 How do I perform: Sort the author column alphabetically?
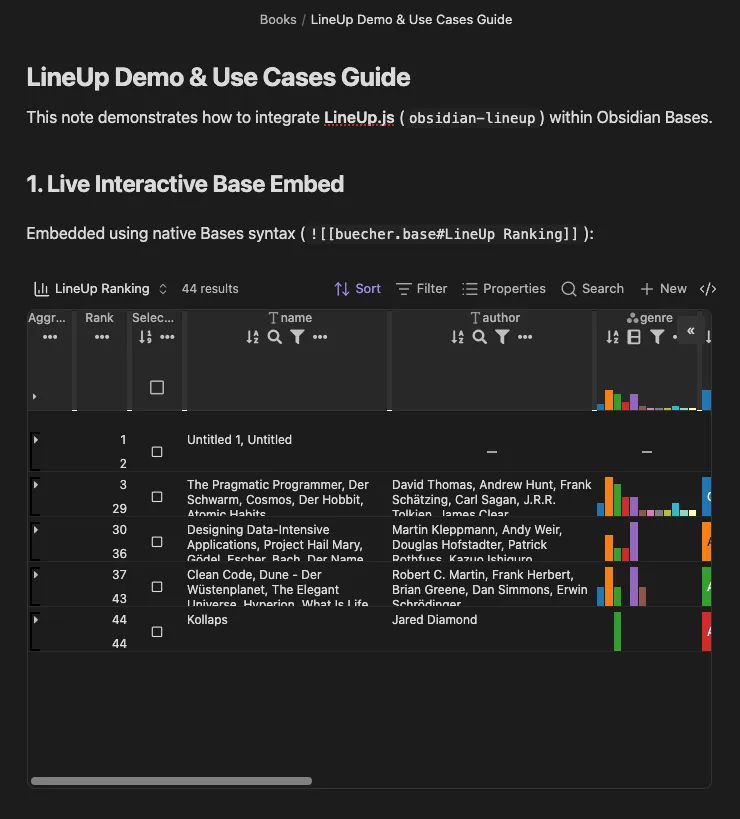click(457, 337)
